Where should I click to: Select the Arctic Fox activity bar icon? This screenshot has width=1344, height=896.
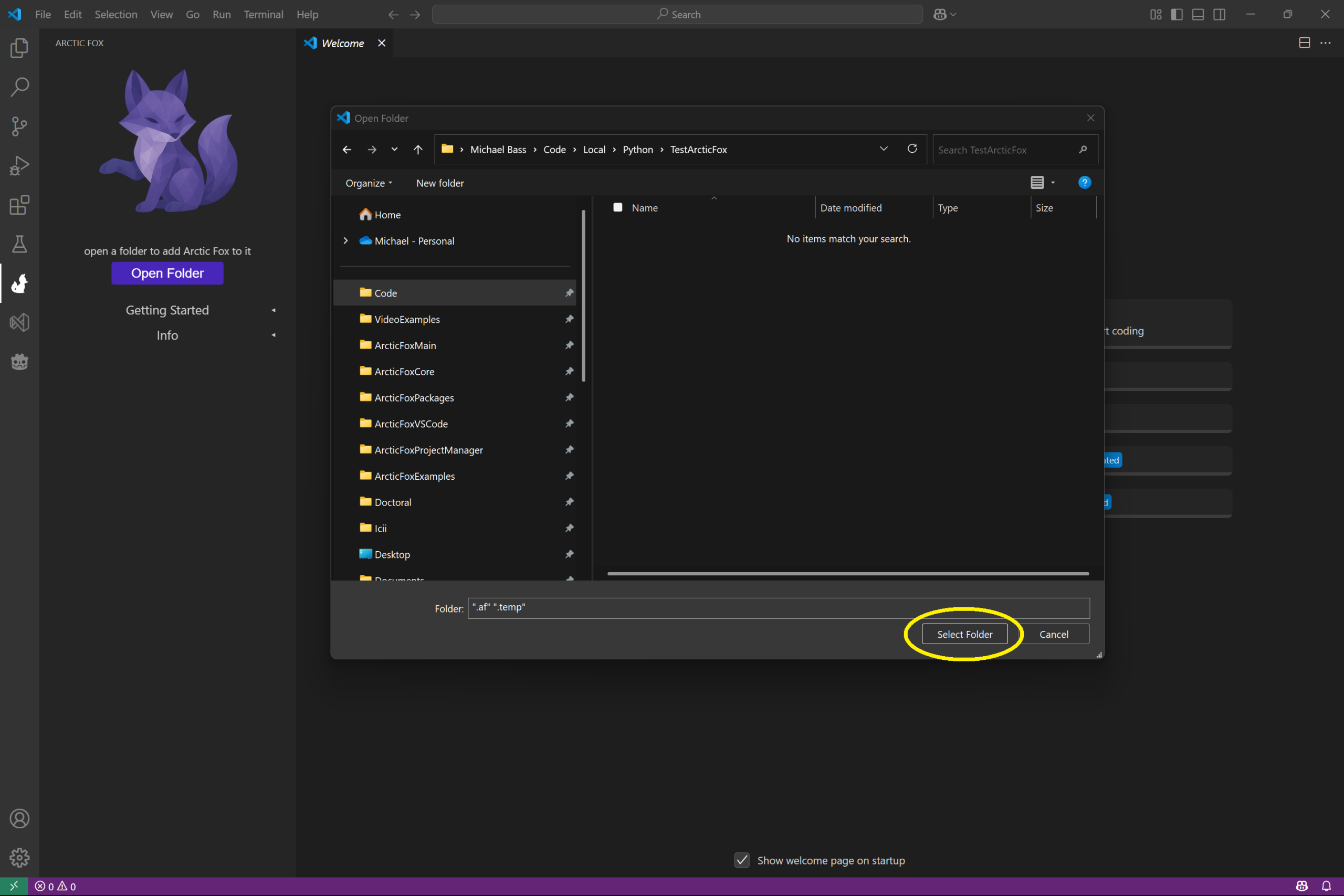pyautogui.click(x=19, y=283)
